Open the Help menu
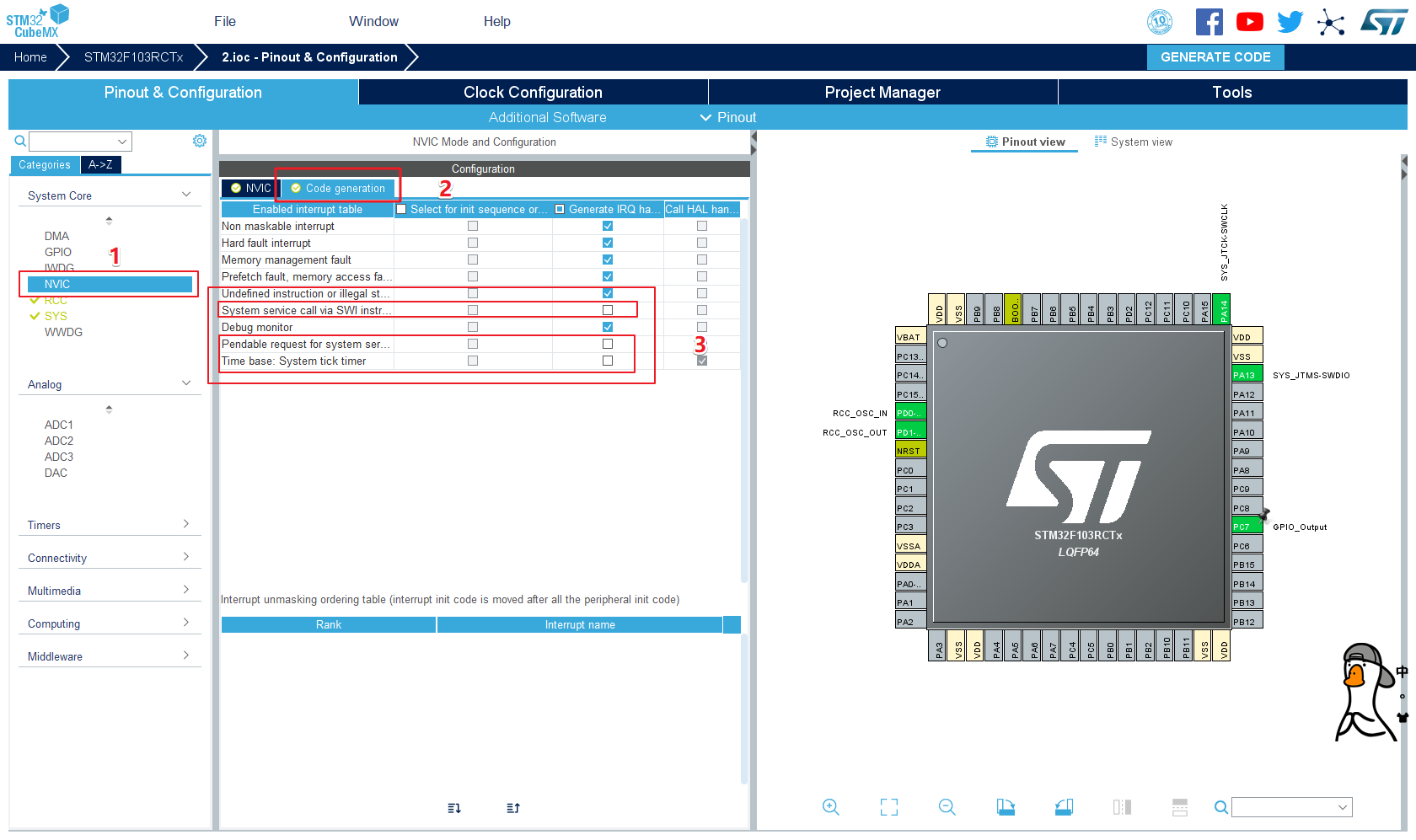The width and height of the screenshot is (1416, 840). point(497,21)
